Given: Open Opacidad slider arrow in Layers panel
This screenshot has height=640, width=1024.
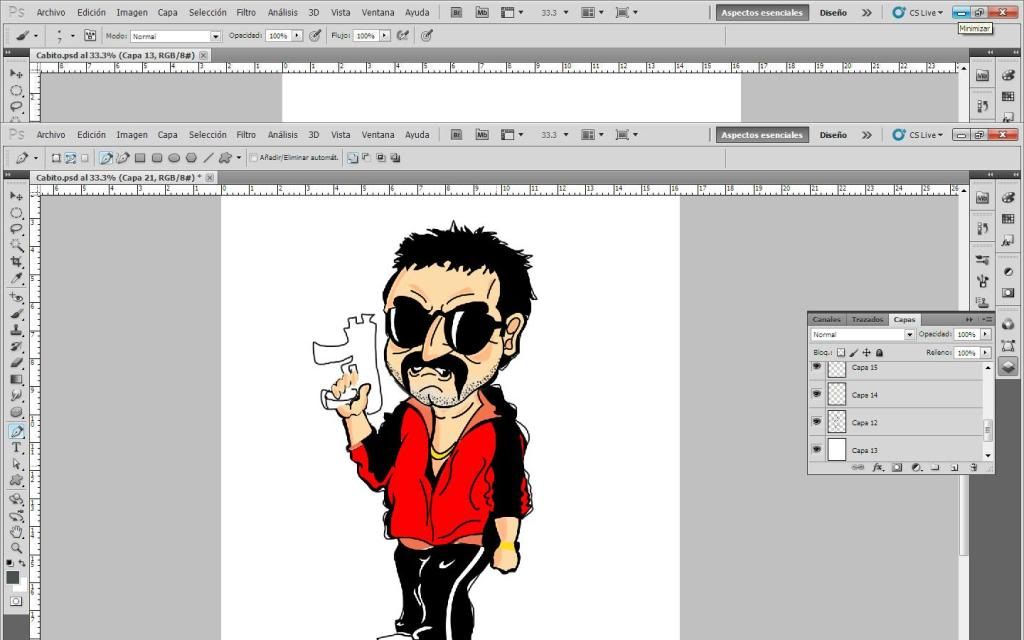Looking at the screenshot, I should [x=985, y=334].
